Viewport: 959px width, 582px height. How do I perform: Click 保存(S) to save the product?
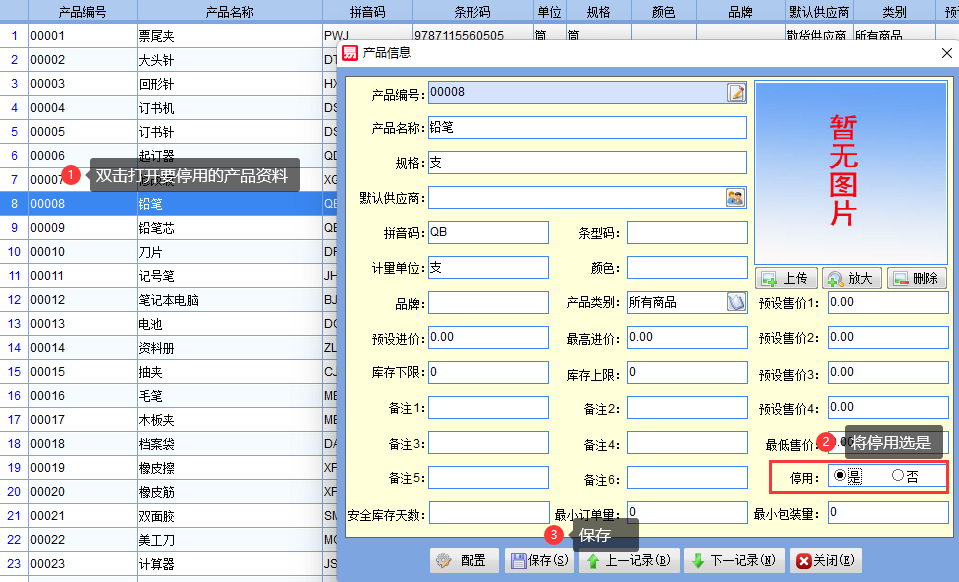540,561
